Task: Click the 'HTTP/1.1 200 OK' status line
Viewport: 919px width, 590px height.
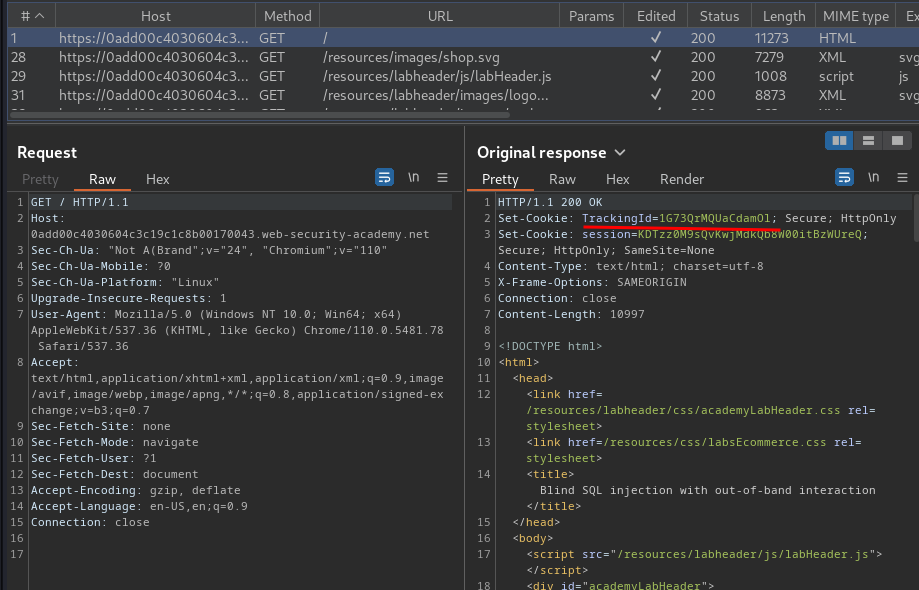Action: [x=550, y=202]
